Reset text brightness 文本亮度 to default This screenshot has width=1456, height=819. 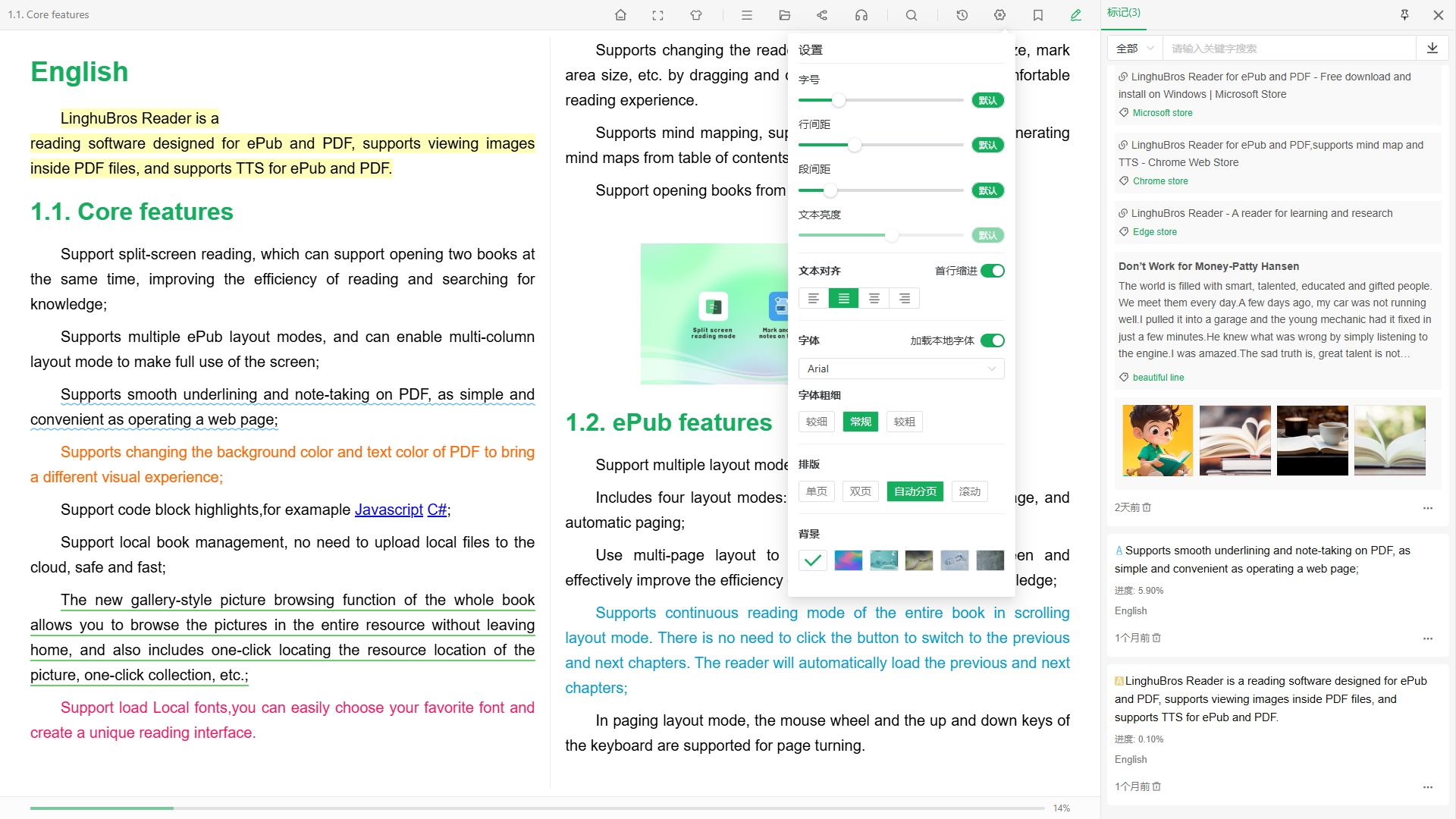point(988,235)
